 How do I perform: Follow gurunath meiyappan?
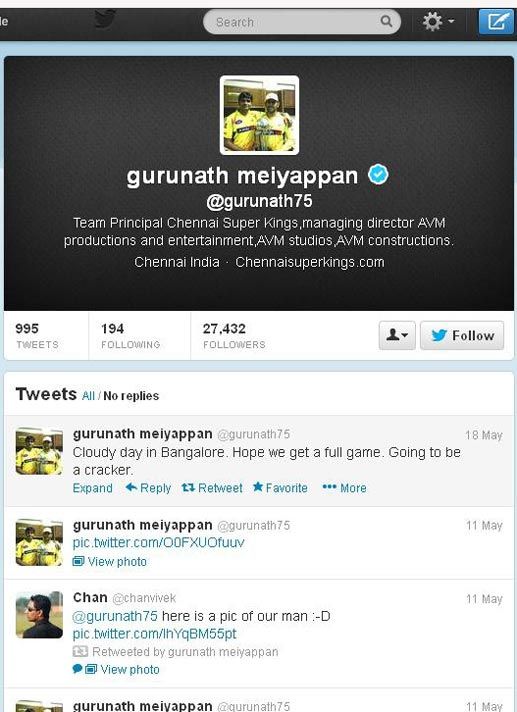(462, 336)
